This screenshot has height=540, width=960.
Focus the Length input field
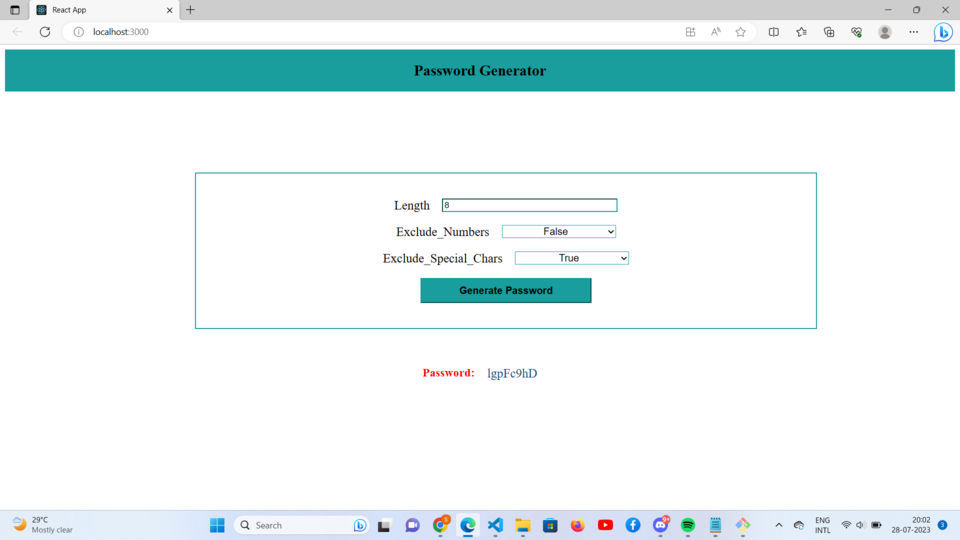tap(530, 205)
